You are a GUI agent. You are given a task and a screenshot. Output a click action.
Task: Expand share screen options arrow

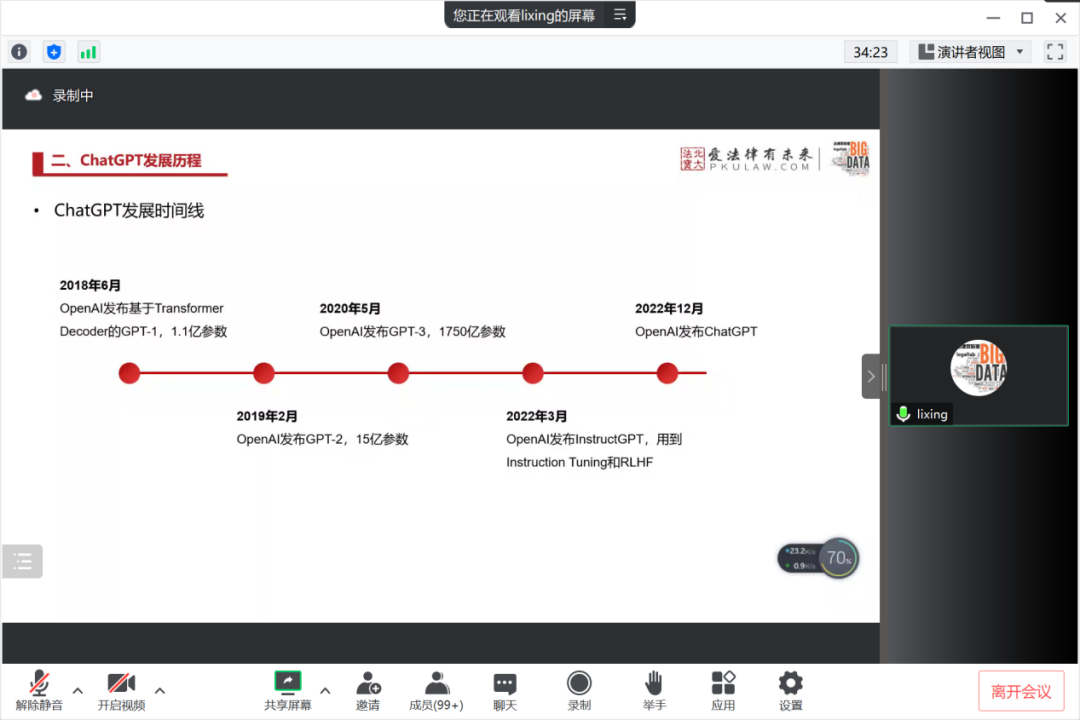[x=325, y=690]
